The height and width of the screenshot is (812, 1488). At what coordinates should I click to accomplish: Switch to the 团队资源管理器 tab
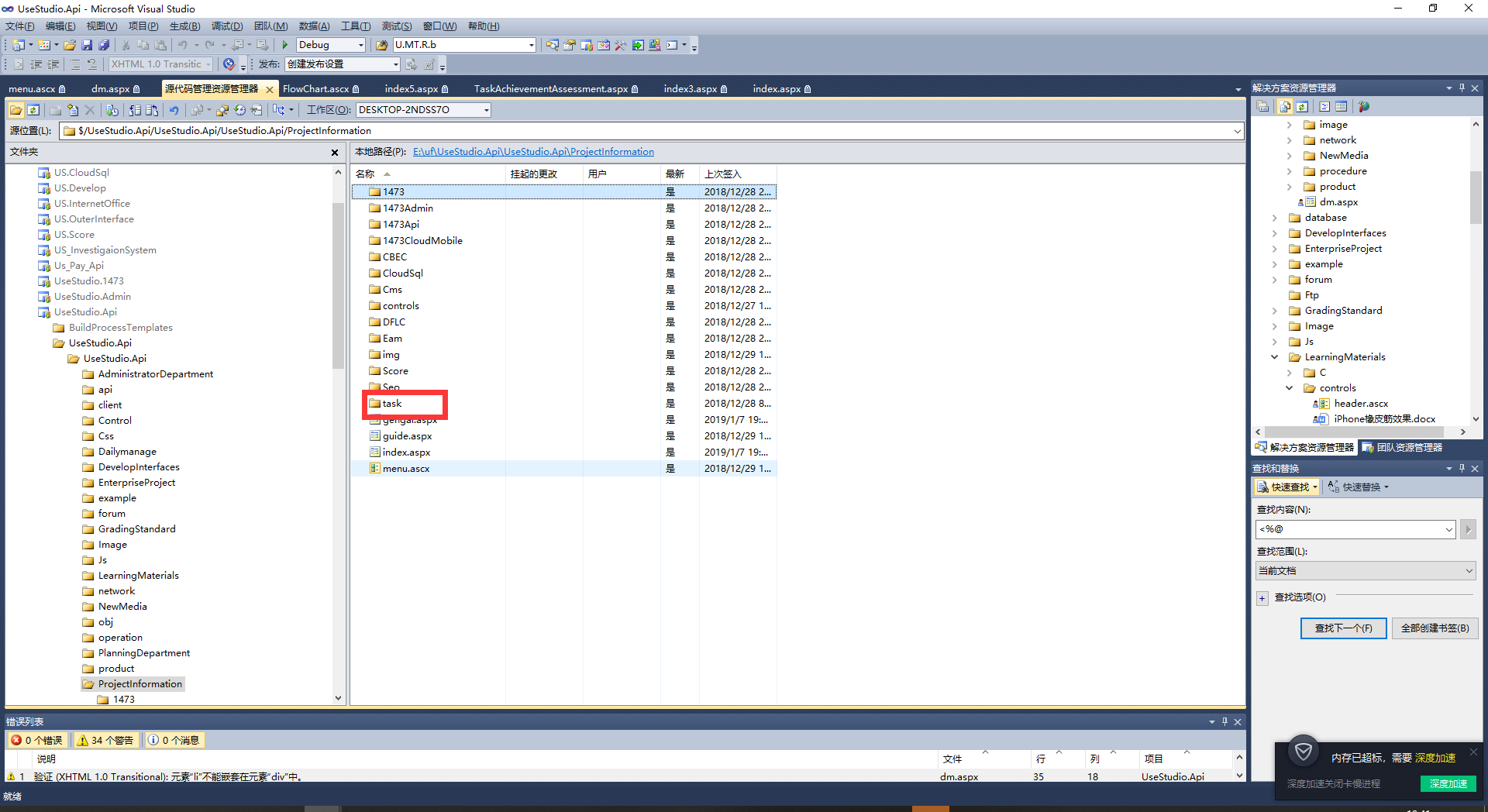coord(1403,448)
